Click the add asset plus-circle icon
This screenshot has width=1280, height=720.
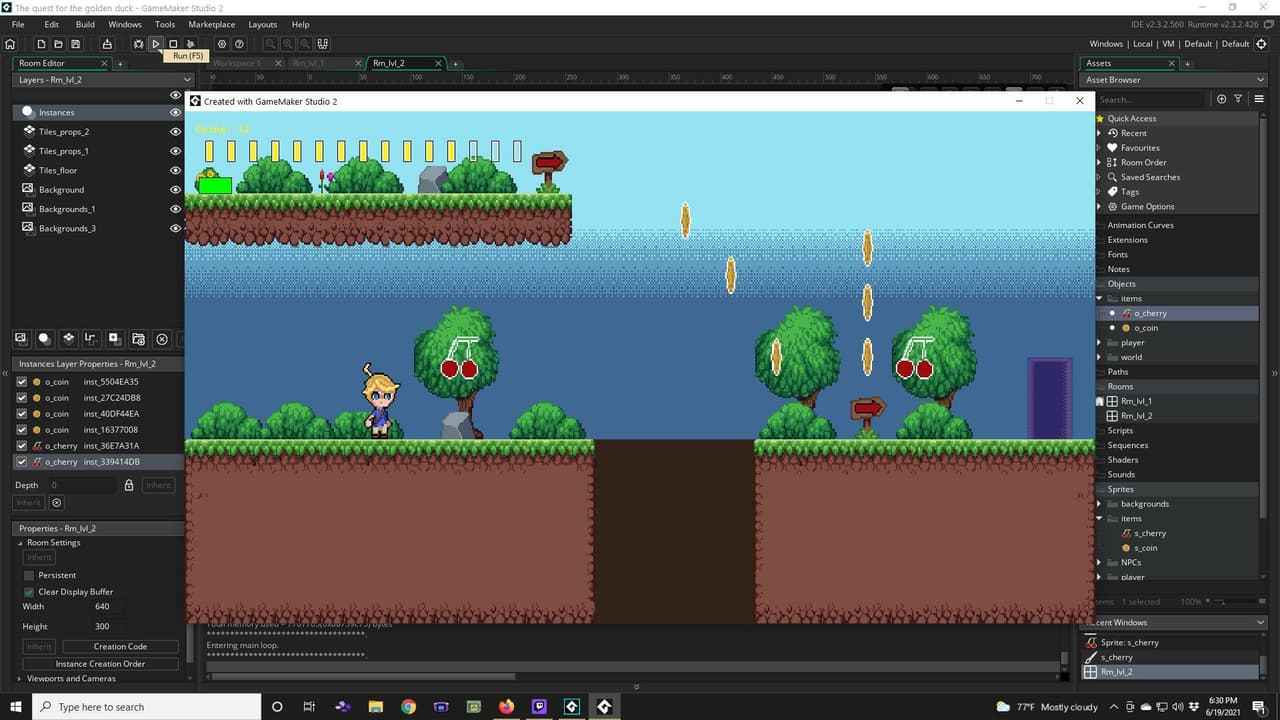1221,99
